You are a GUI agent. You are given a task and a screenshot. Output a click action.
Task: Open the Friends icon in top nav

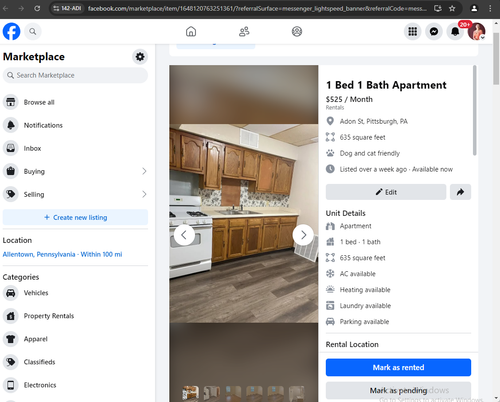[x=244, y=31]
